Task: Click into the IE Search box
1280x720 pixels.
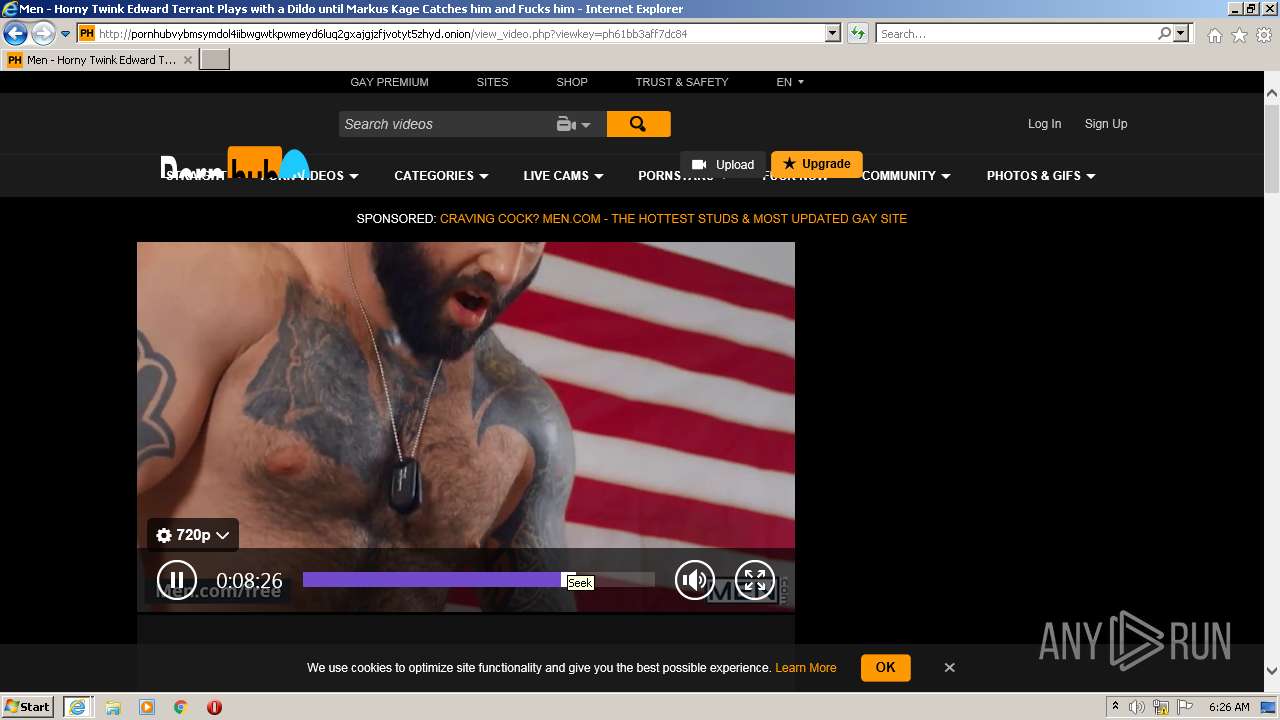Action: (x=1016, y=33)
